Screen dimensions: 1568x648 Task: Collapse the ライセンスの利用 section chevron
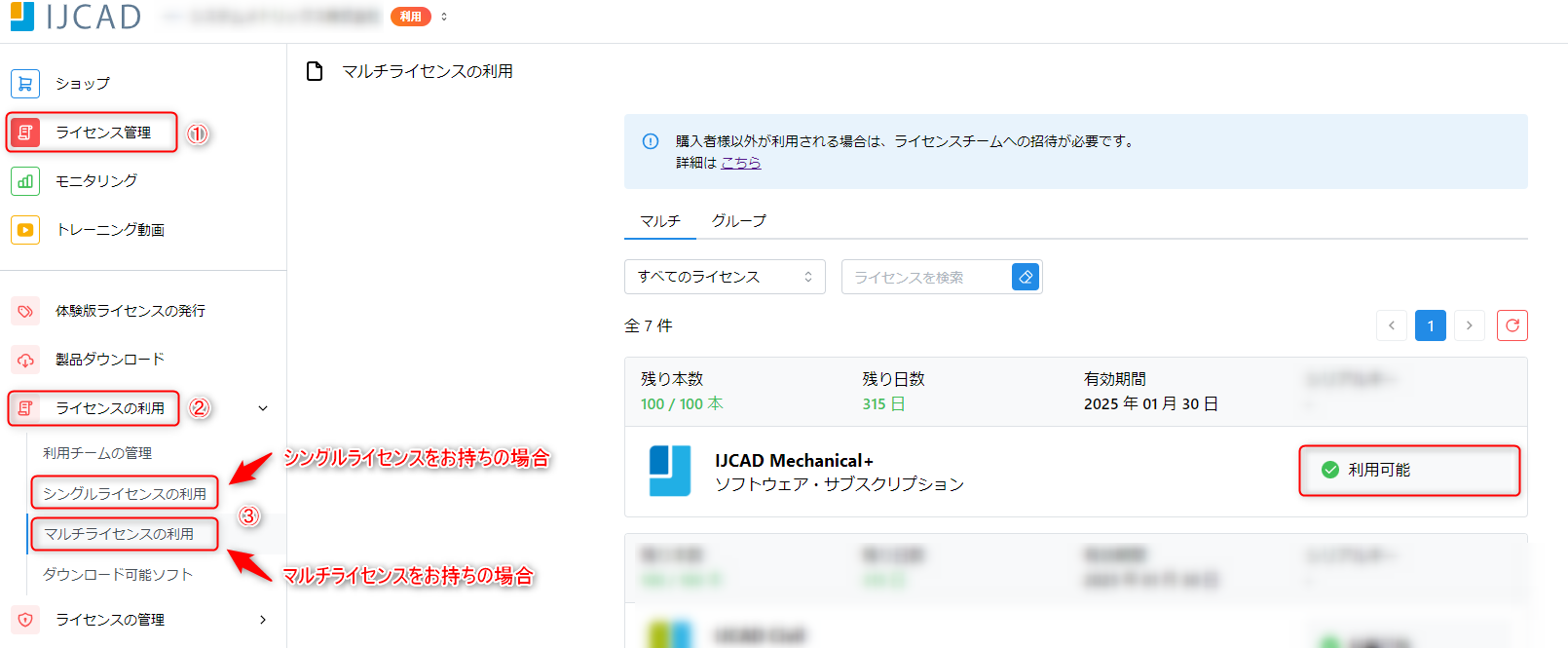coord(263,408)
